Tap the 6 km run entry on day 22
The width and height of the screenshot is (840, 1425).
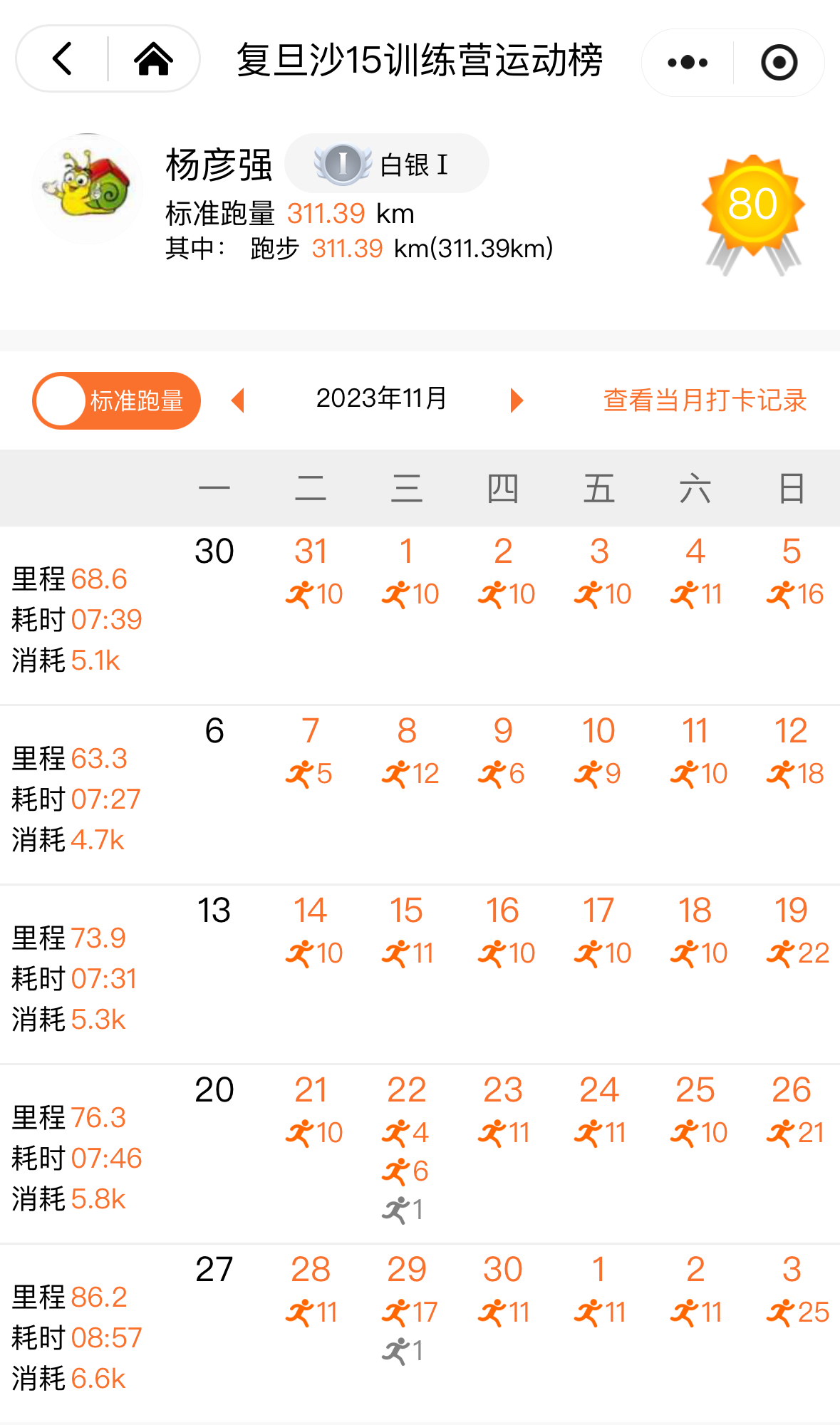tap(405, 1171)
